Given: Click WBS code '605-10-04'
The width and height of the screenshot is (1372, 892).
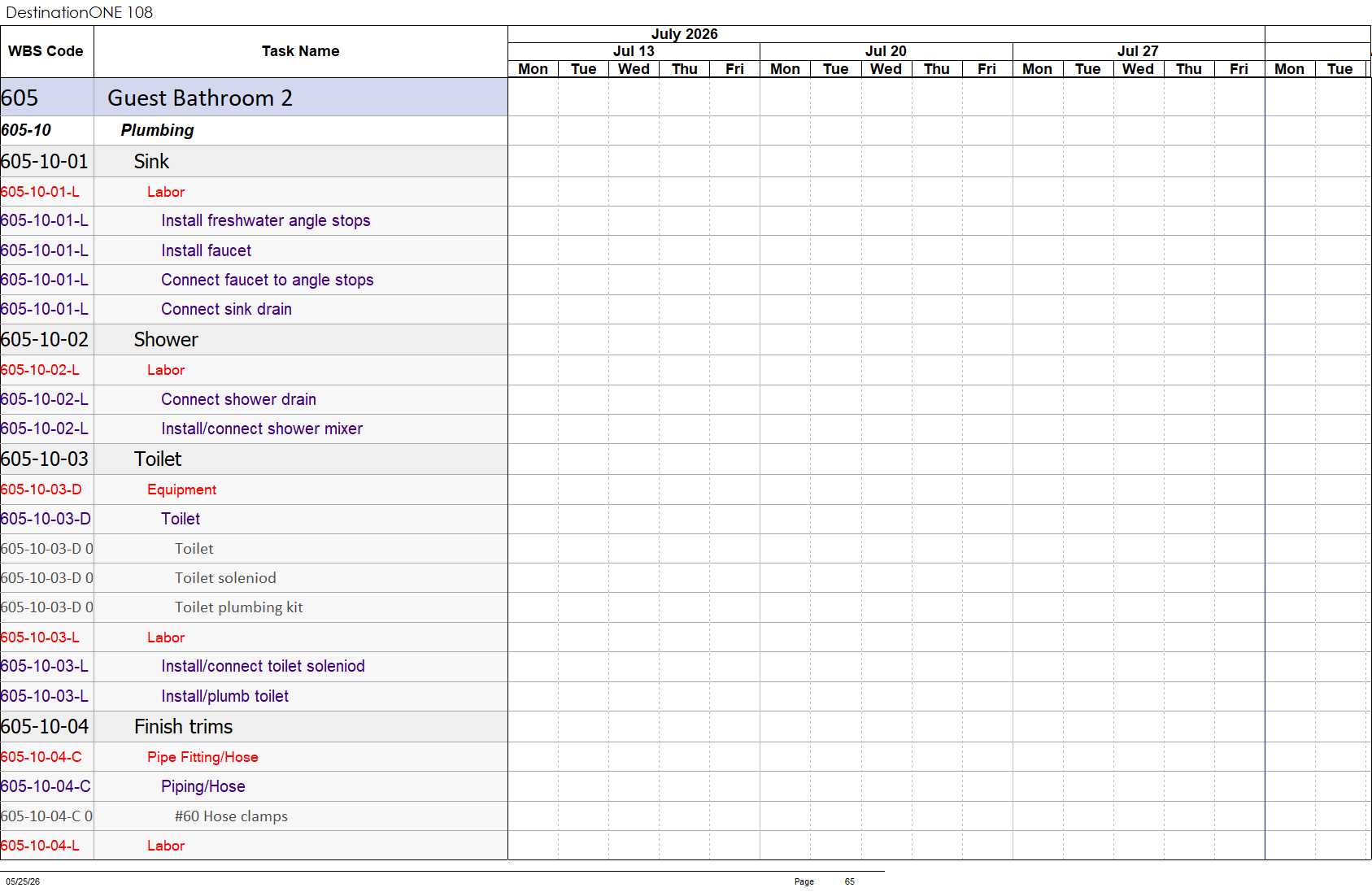Looking at the screenshot, I should coord(44,726).
